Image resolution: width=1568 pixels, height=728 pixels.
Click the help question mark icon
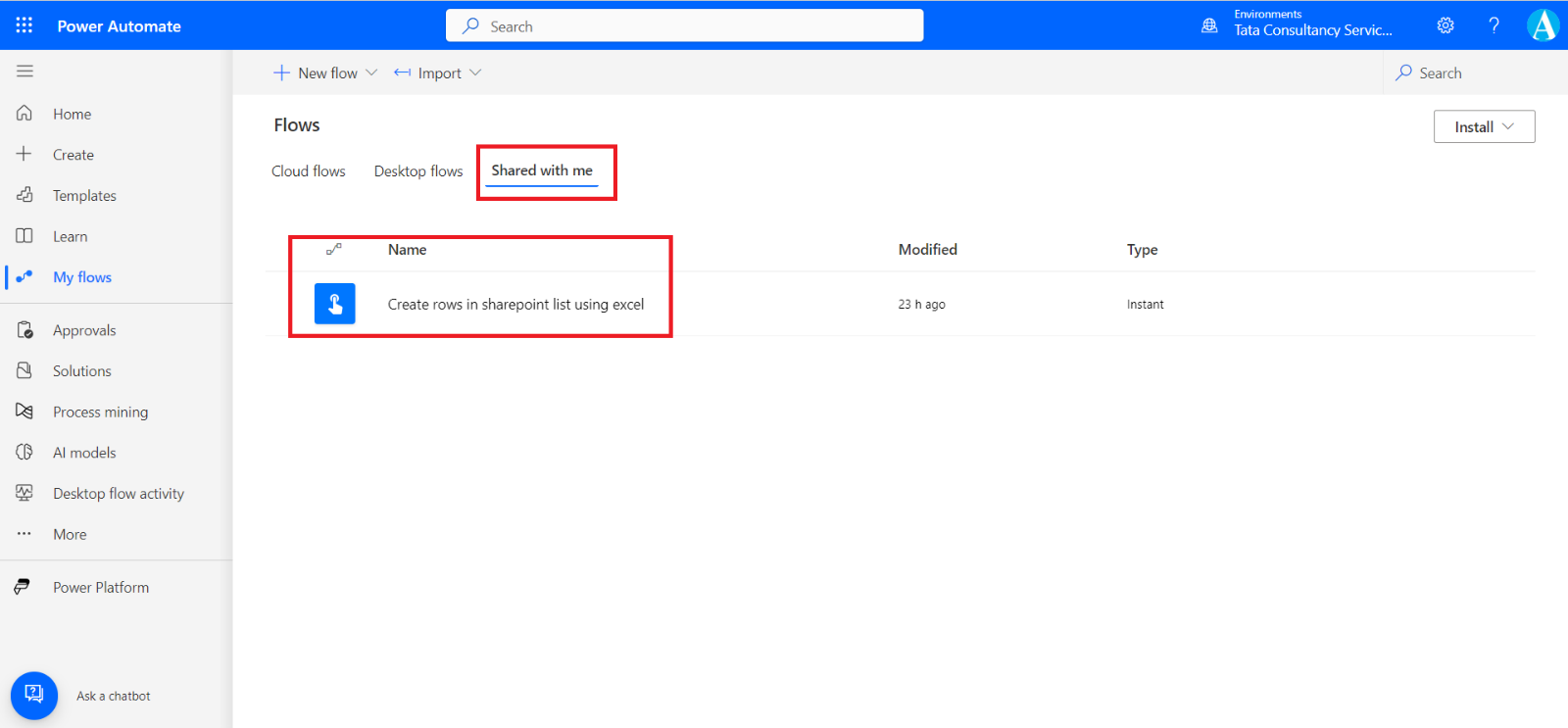pyautogui.click(x=1494, y=25)
